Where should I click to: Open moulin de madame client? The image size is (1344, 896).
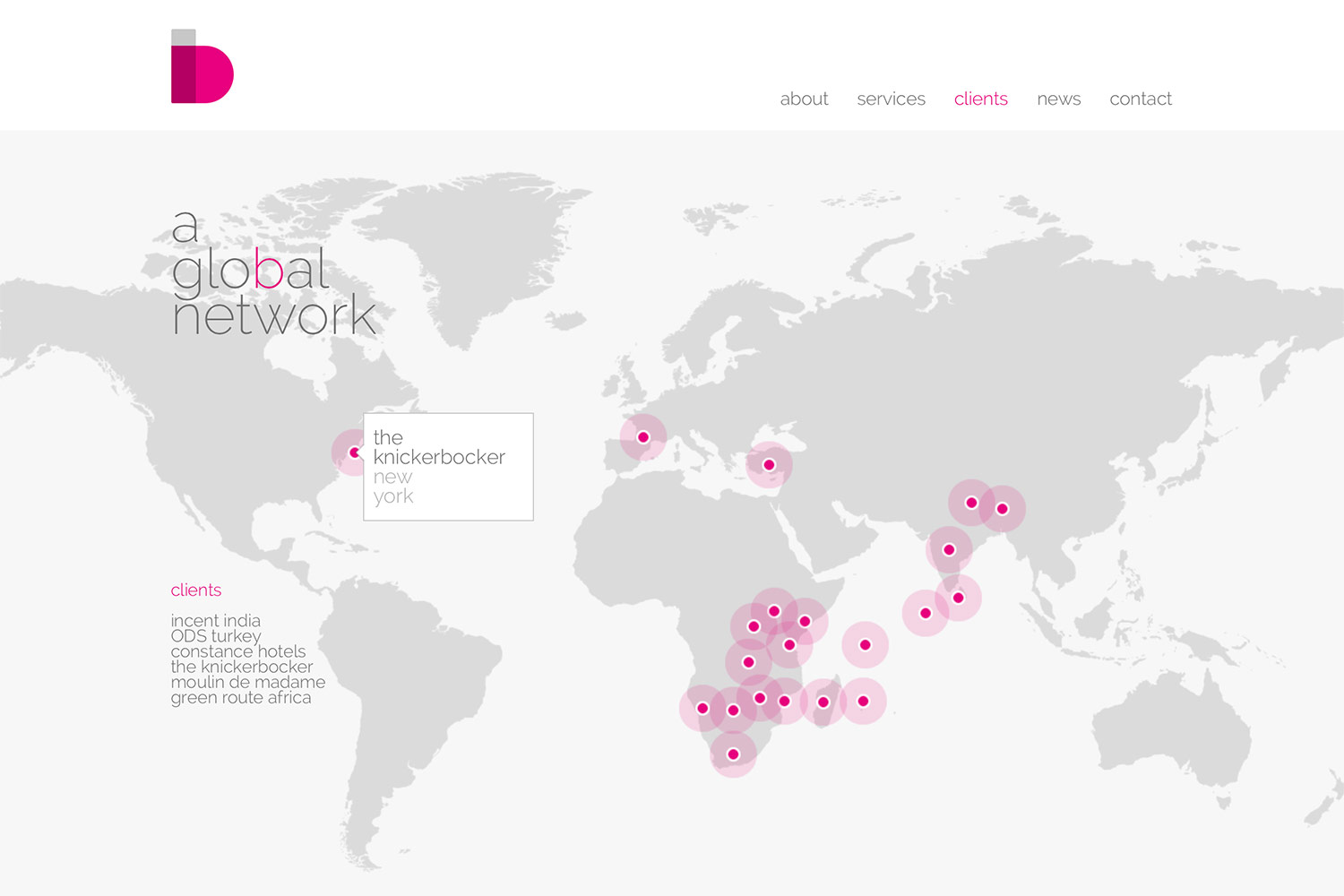[248, 682]
